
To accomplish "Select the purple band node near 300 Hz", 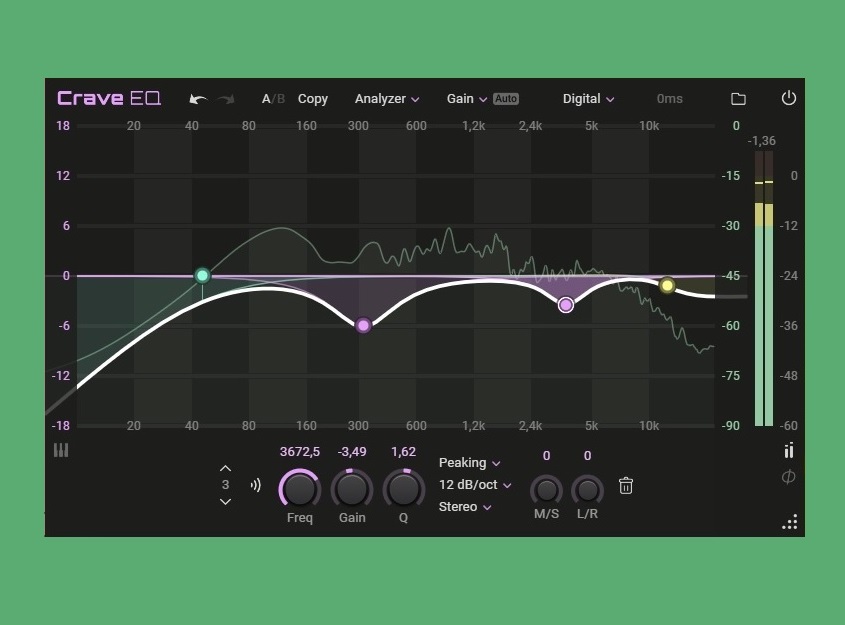I will coord(363,325).
